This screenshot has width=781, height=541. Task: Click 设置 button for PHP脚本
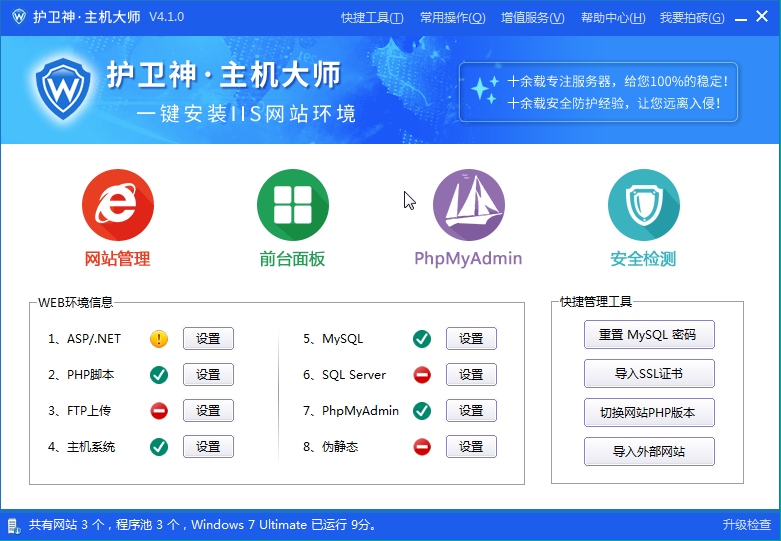click(208, 375)
